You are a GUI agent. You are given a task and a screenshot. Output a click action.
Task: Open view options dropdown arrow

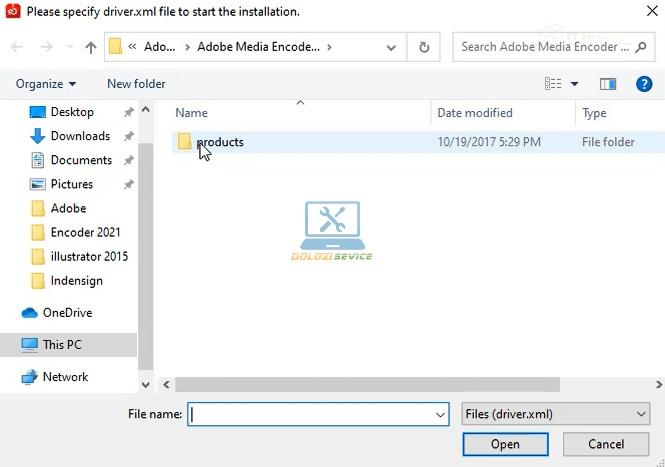(x=575, y=84)
